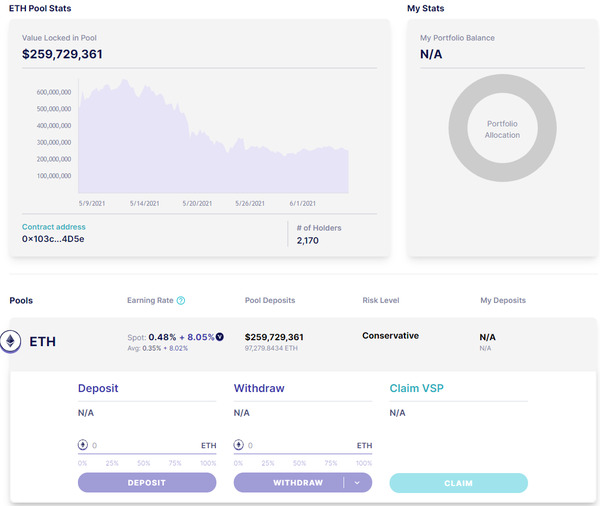Click the 600,000,000 chart axis label
The image size is (600, 506).
pos(54,92)
